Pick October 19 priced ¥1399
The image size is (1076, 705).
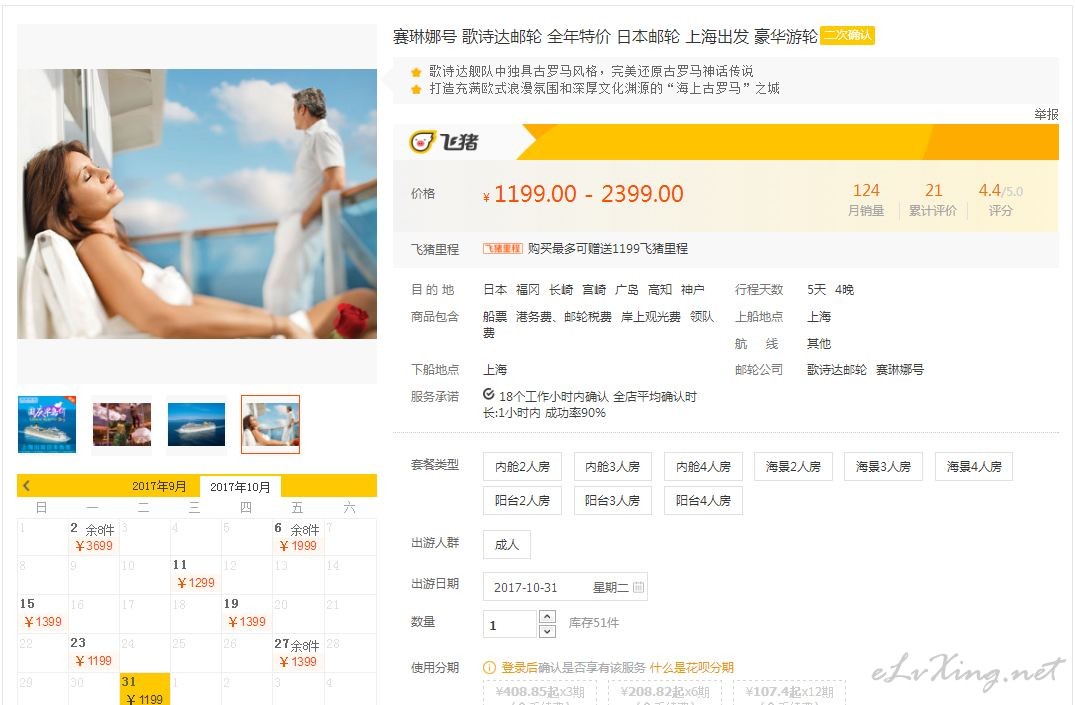246,613
